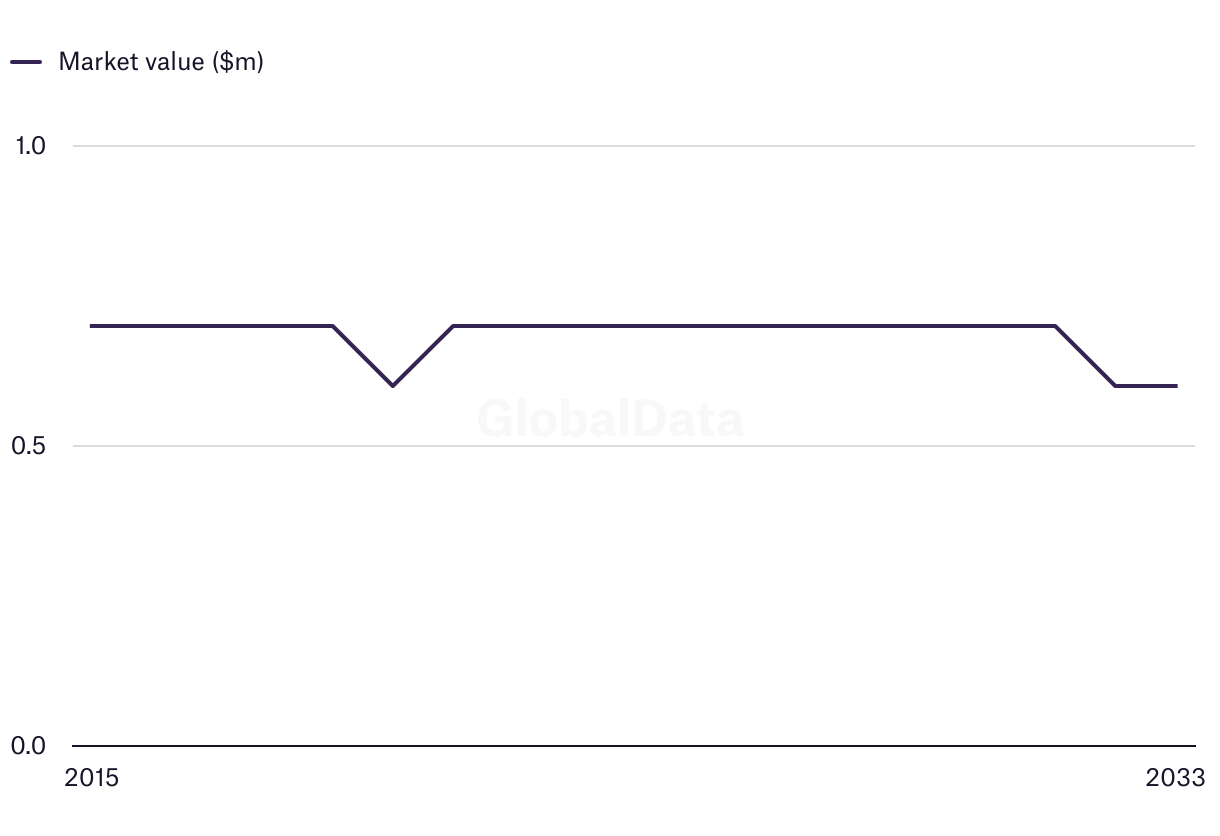Click the 0.5 horizontal gridline
The width and height of the screenshot is (1220, 836).
point(634,446)
